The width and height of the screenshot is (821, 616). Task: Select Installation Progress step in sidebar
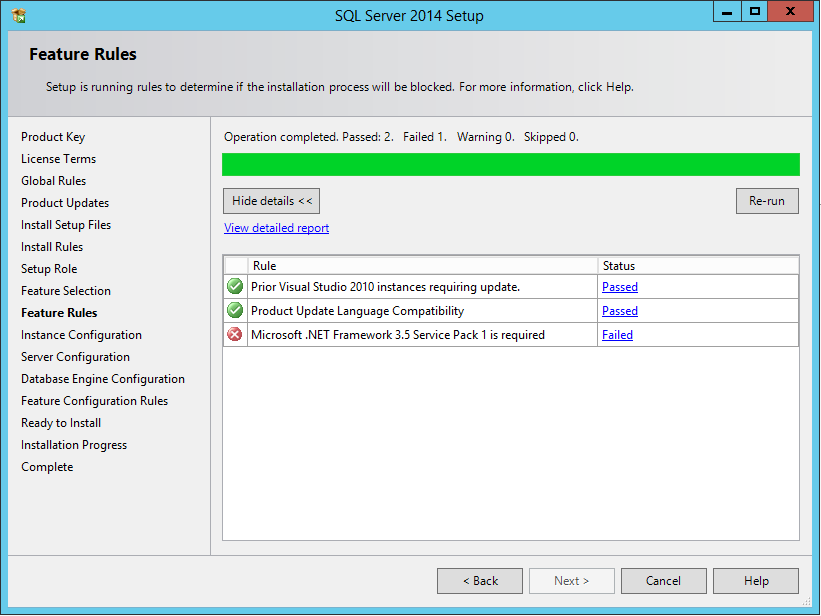pyautogui.click(x=74, y=445)
